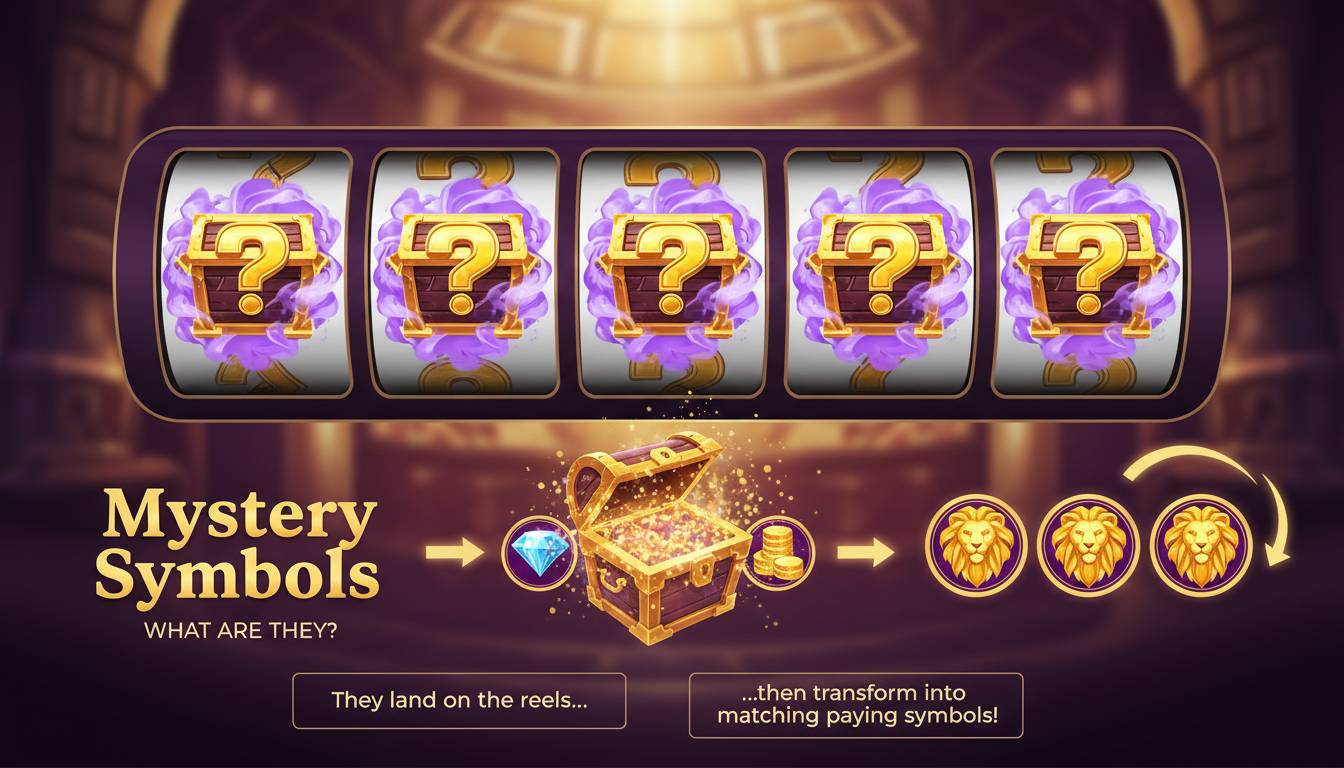Select the fifth reel's mystery chest
The image size is (1344, 768).
pyautogui.click(x=1086, y=270)
